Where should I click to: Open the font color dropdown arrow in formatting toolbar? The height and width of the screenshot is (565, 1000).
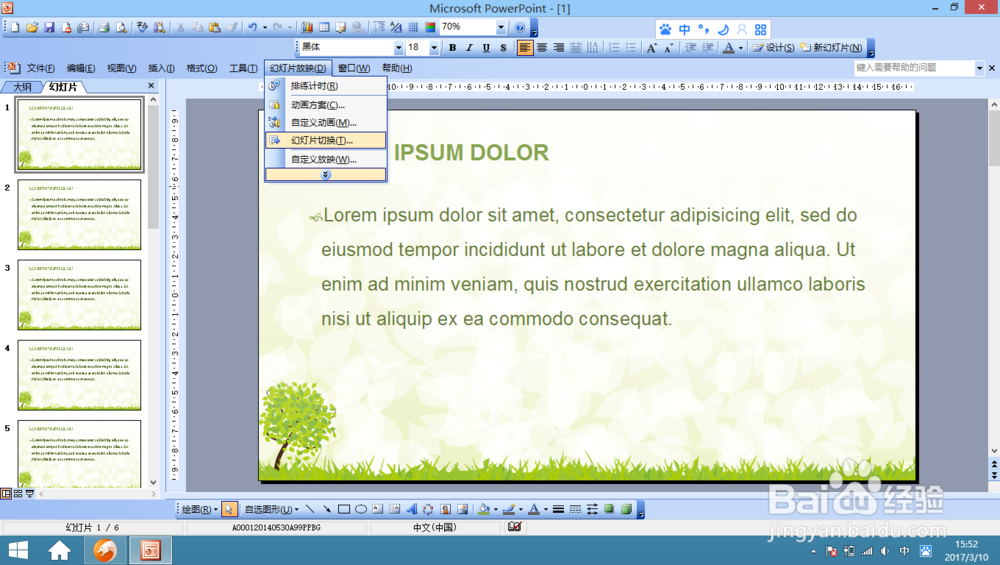click(740, 48)
